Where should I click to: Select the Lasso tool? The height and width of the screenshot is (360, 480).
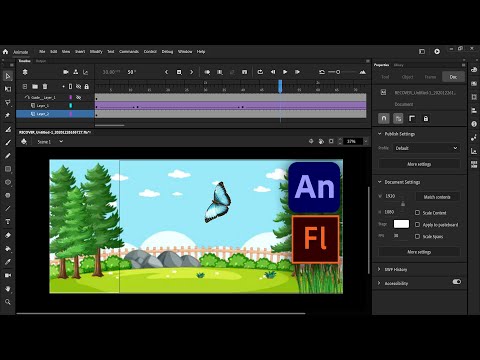(8, 102)
